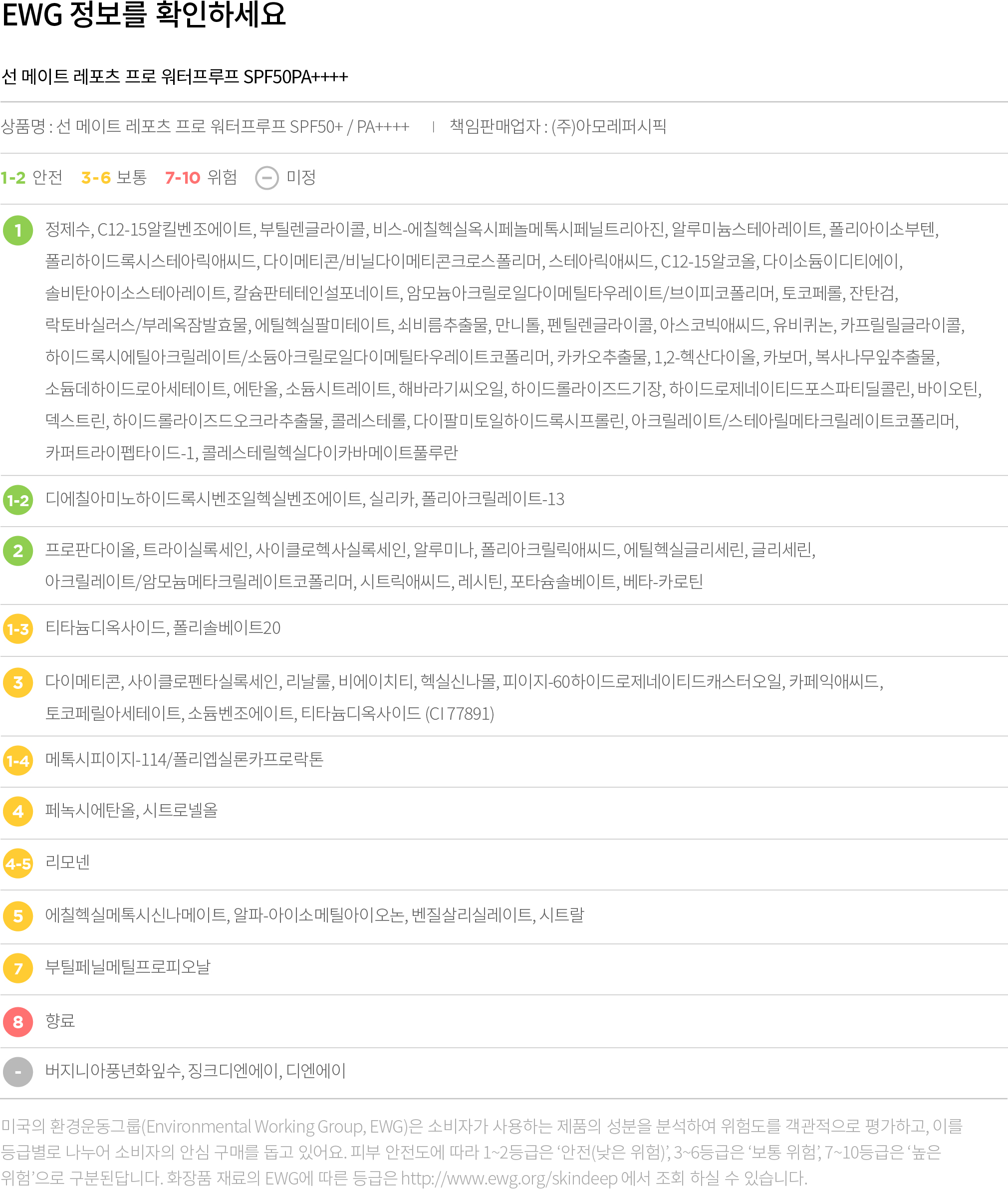Click ingredient 페녹시에탄올
Screen dimensions: 1008x1196
pos(90,811)
